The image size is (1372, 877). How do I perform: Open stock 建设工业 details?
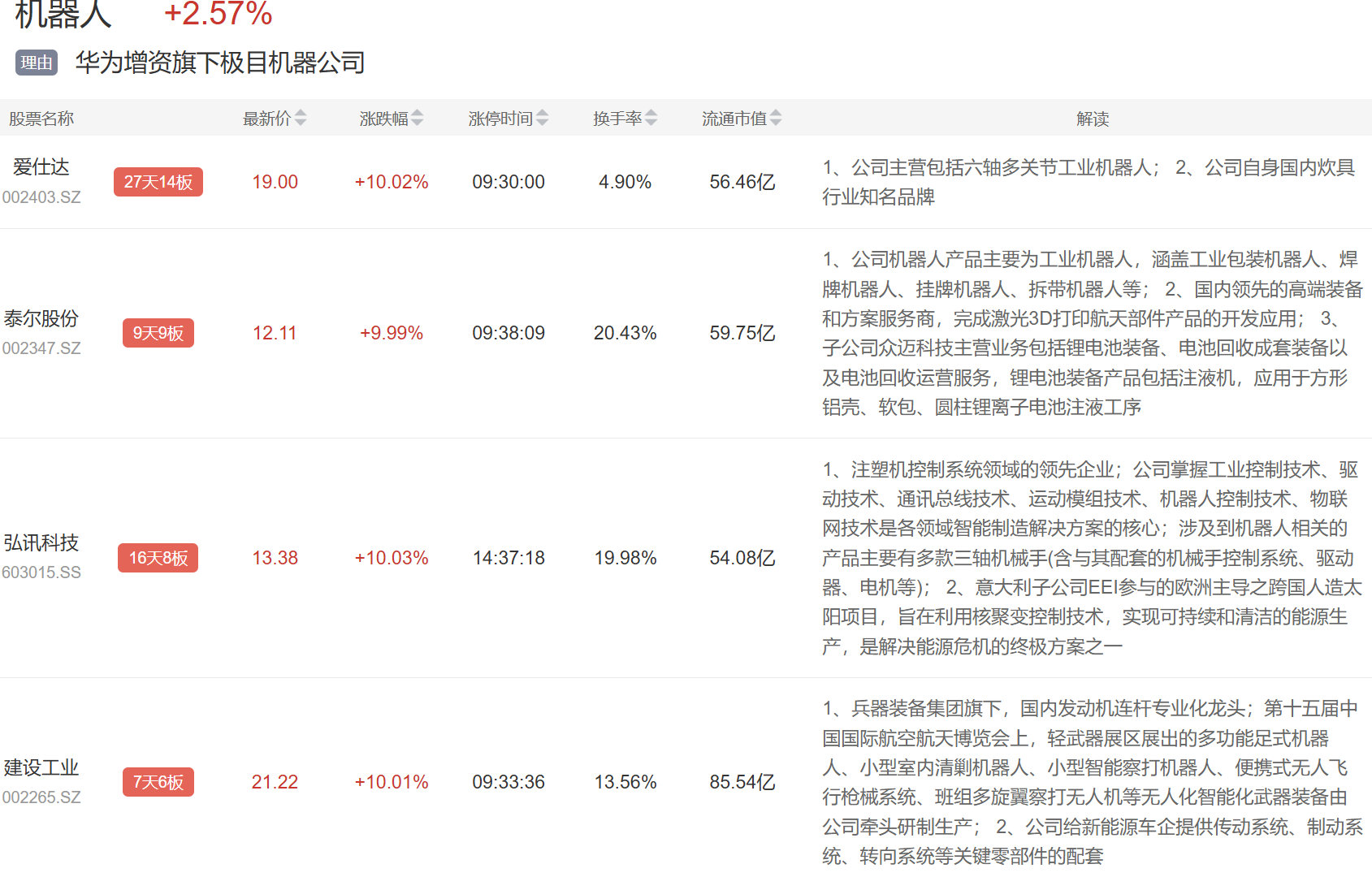41,767
